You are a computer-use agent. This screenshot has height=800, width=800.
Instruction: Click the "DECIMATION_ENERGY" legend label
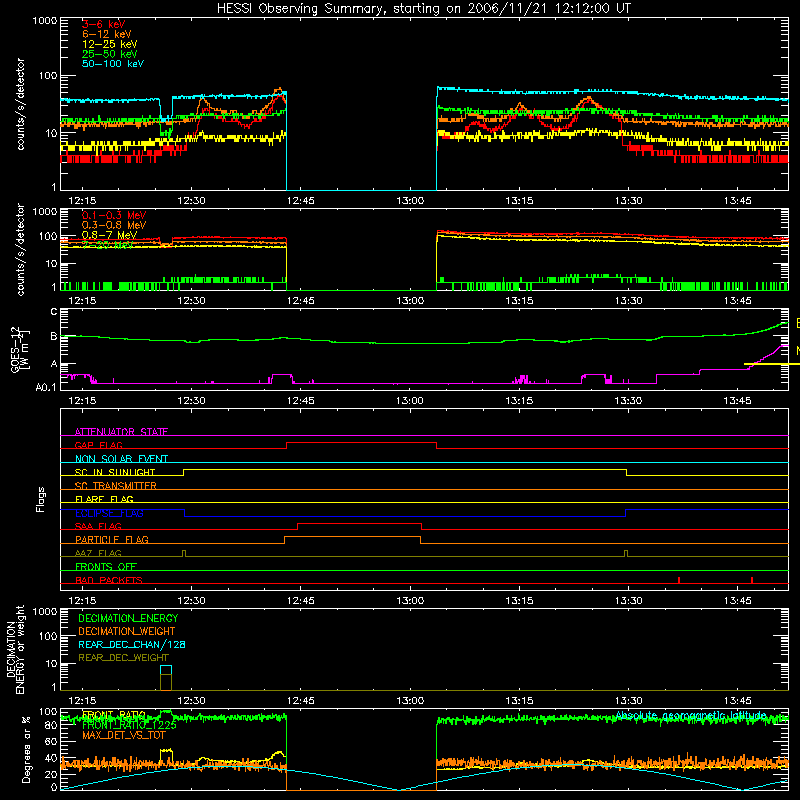(128, 618)
